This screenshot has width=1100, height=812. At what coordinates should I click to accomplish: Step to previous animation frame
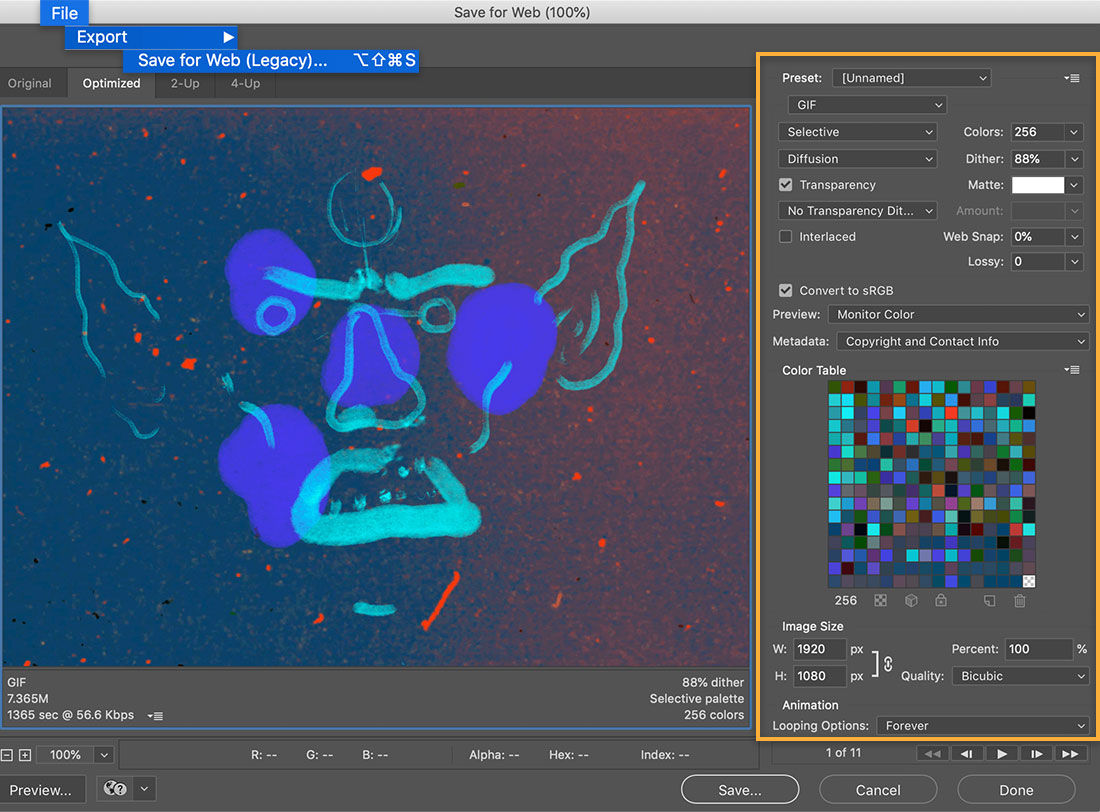point(967,754)
